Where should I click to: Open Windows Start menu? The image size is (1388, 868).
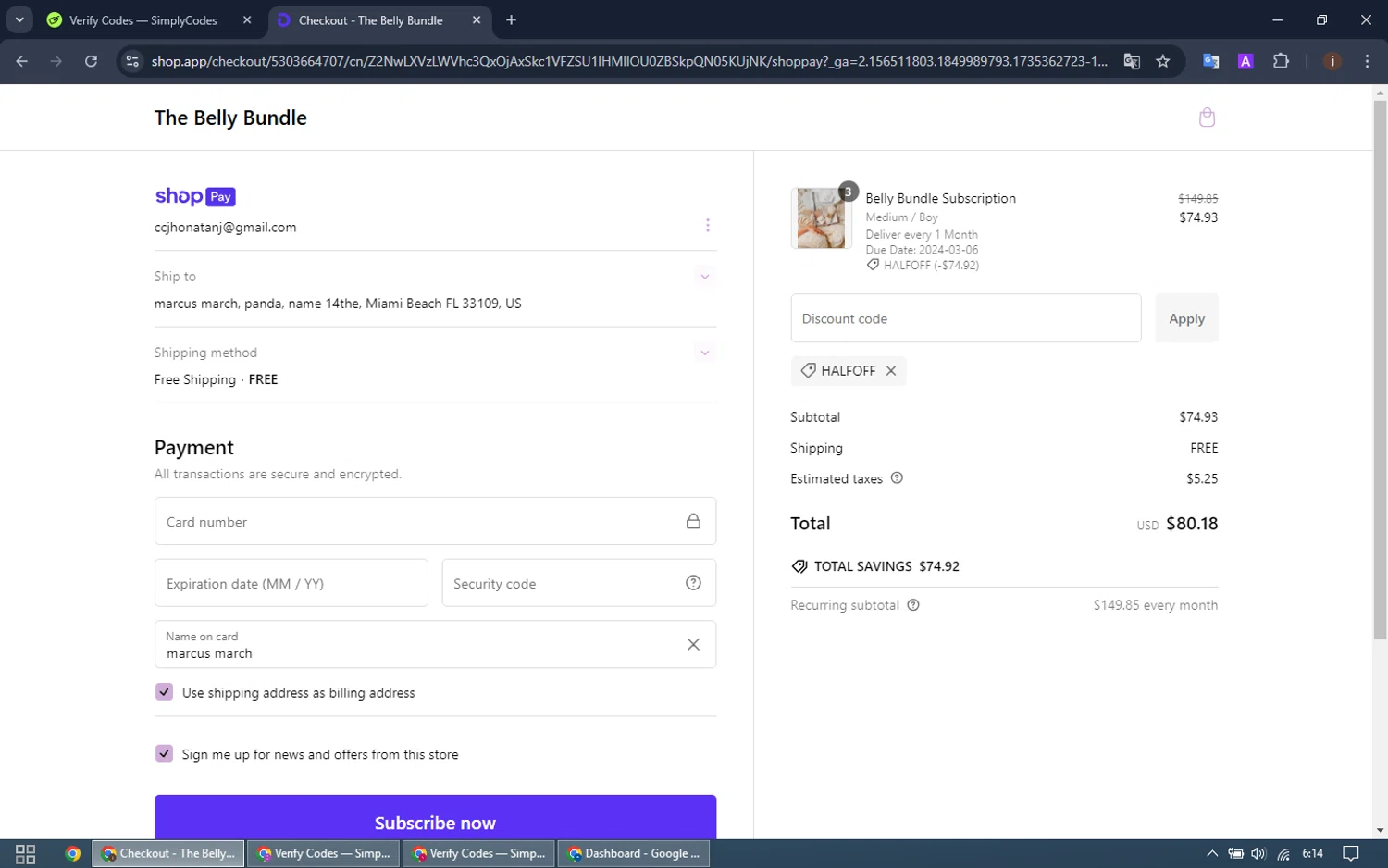click(x=25, y=853)
